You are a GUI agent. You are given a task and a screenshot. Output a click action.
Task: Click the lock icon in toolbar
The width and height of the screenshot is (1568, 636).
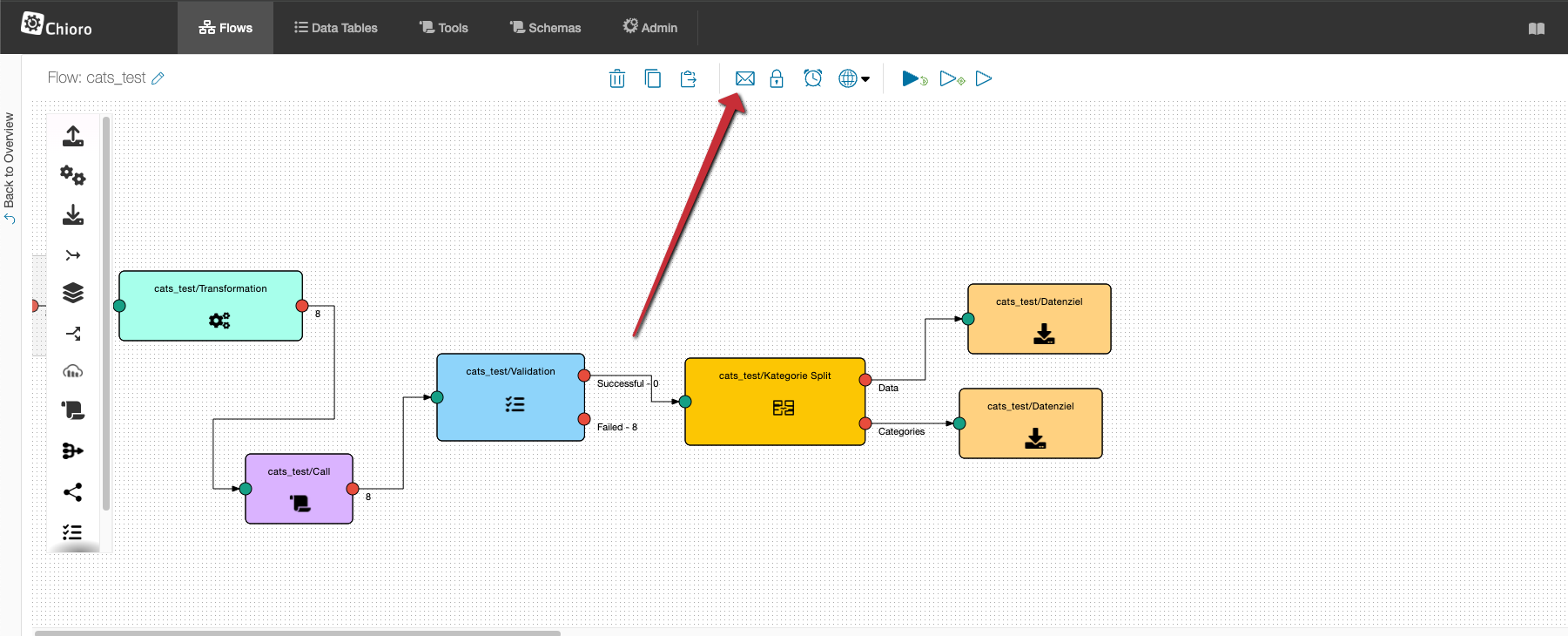[777, 78]
